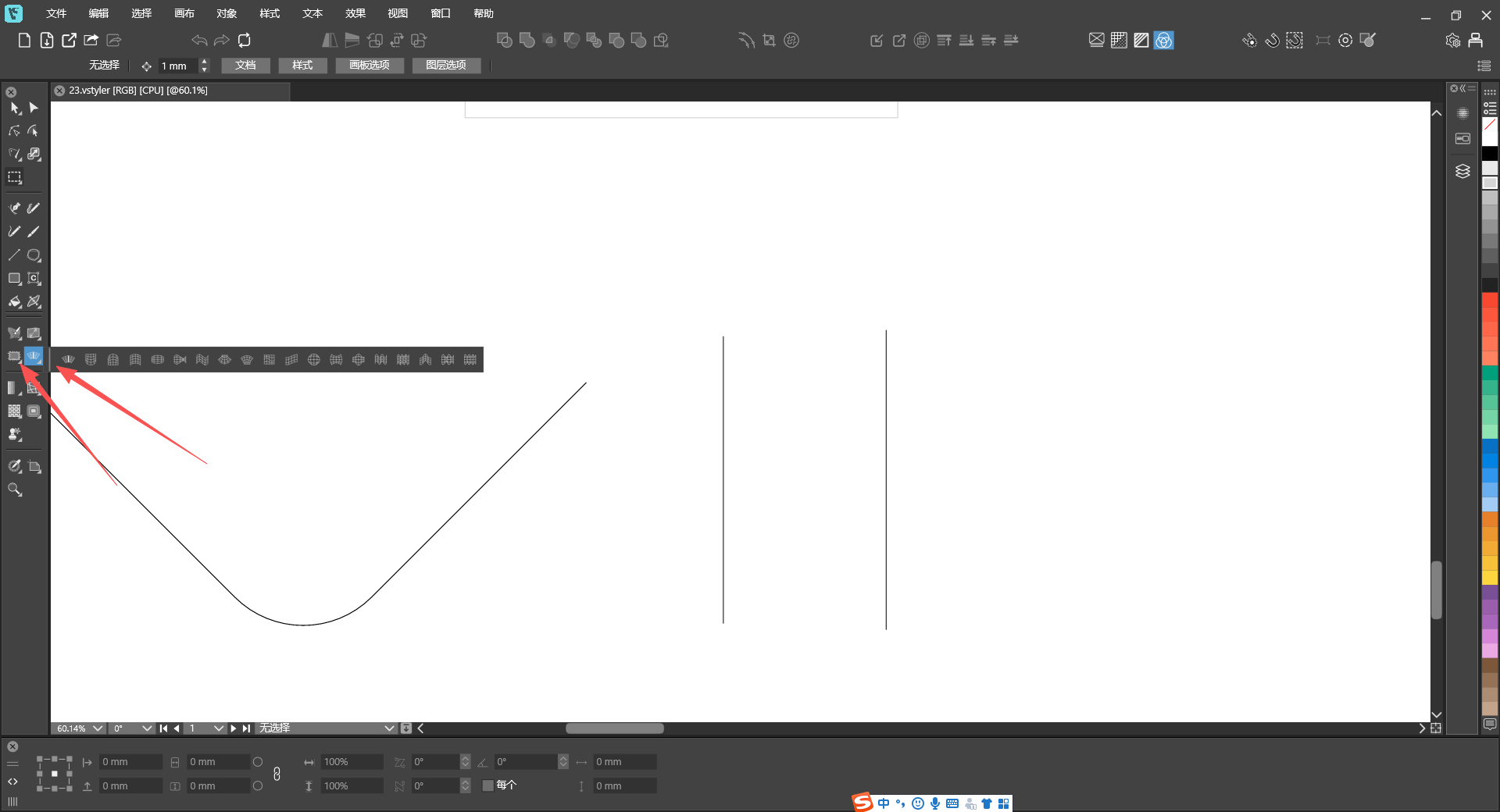Open the 对象 menu
The height and width of the screenshot is (812, 1500).
click(x=227, y=13)
